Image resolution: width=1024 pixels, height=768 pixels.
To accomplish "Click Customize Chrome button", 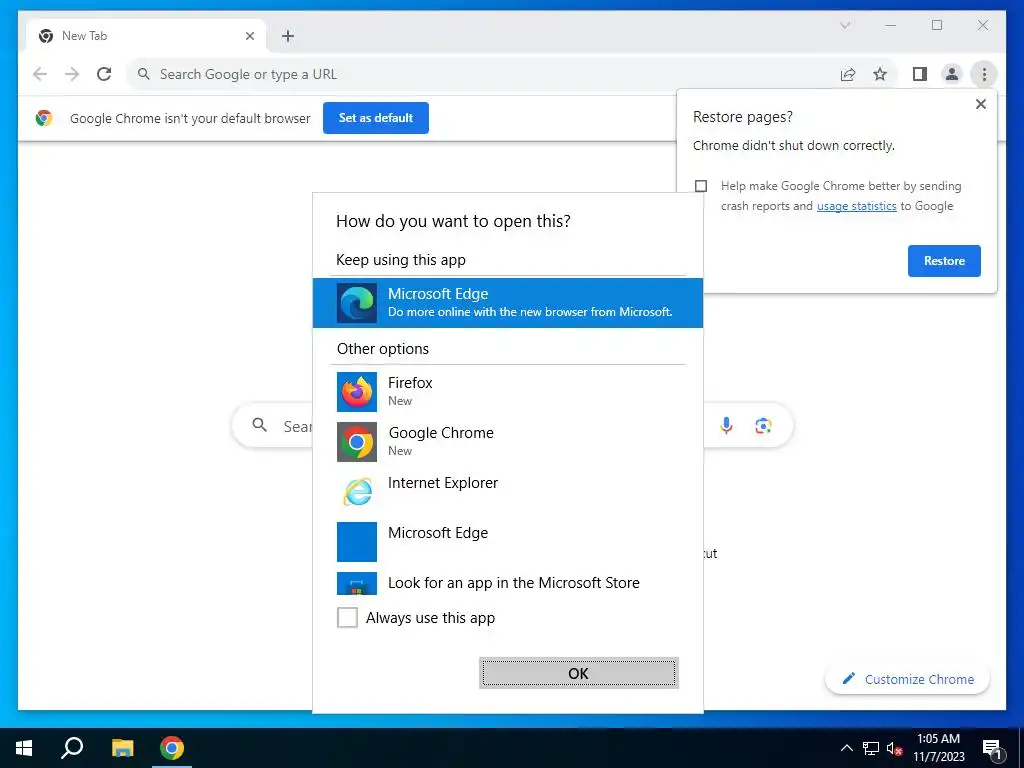I will [x=907, y=679].
